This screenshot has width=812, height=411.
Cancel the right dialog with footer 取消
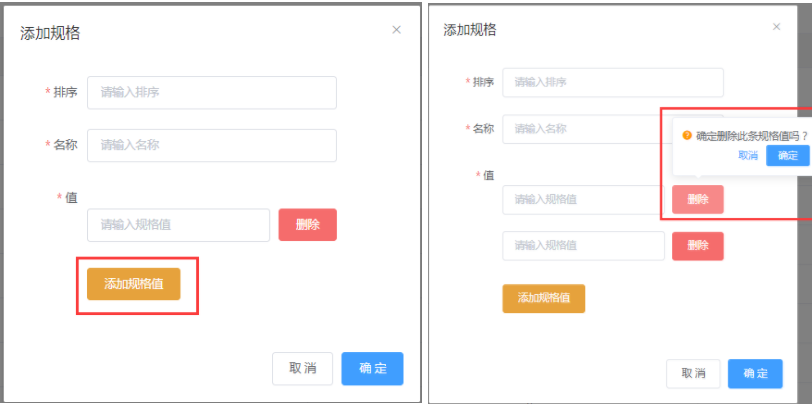[x=693, y=373]
